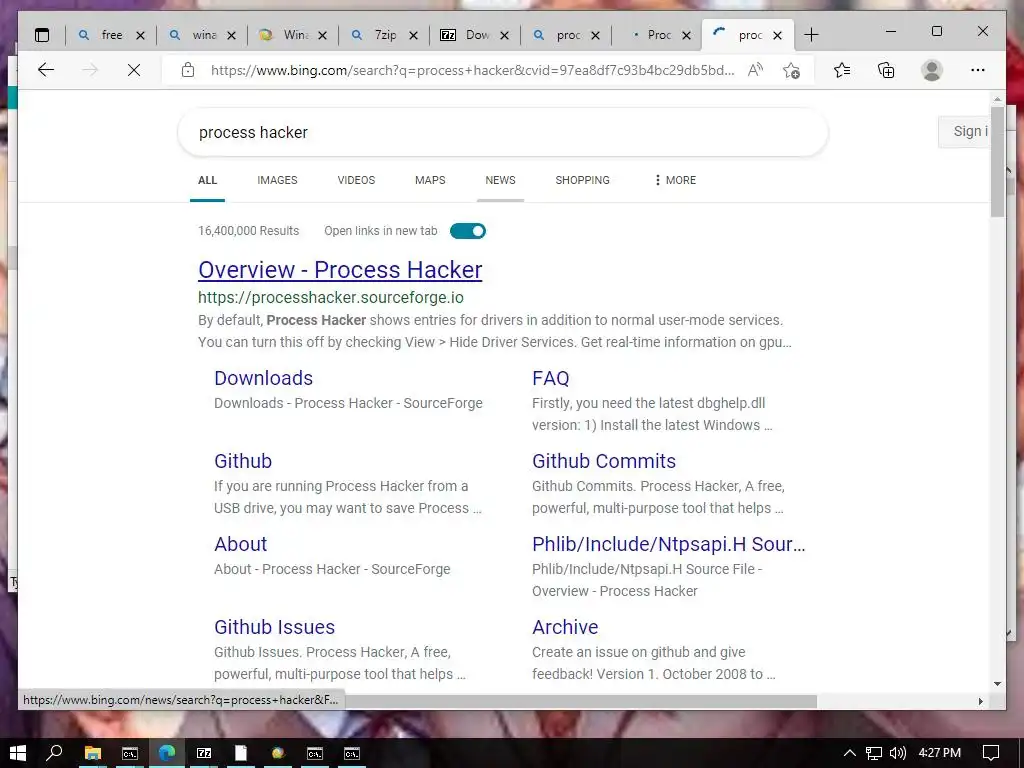Image resolution: width=1024 pixels, height=768 pixels.
Task: Show hidden system tray icons
Action: point(849,753)
